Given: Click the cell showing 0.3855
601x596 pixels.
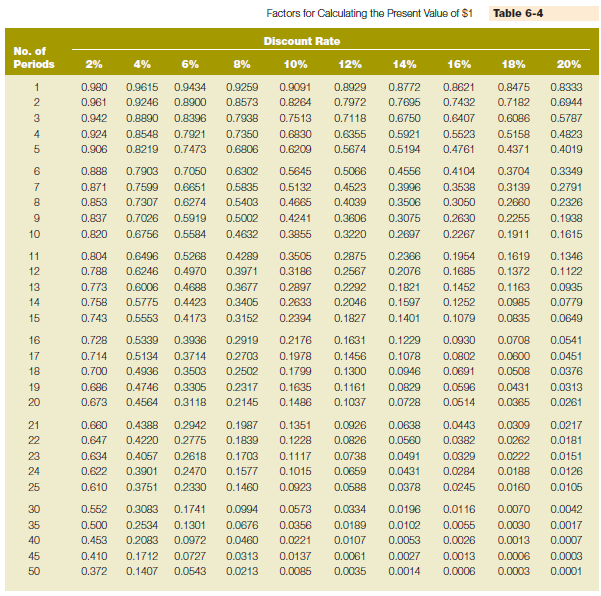Looking at the screenshot, I should tap(295, 234).
